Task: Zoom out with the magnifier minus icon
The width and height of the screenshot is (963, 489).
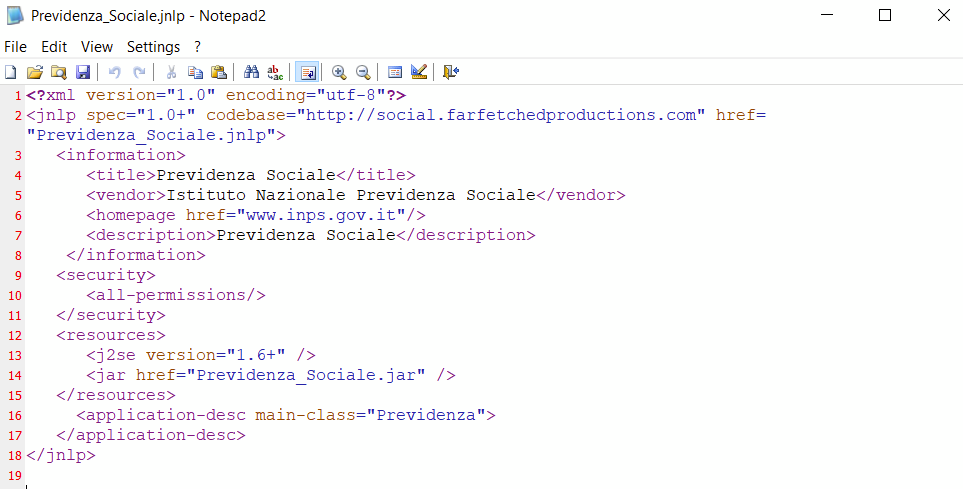Action: coord(363,72)
